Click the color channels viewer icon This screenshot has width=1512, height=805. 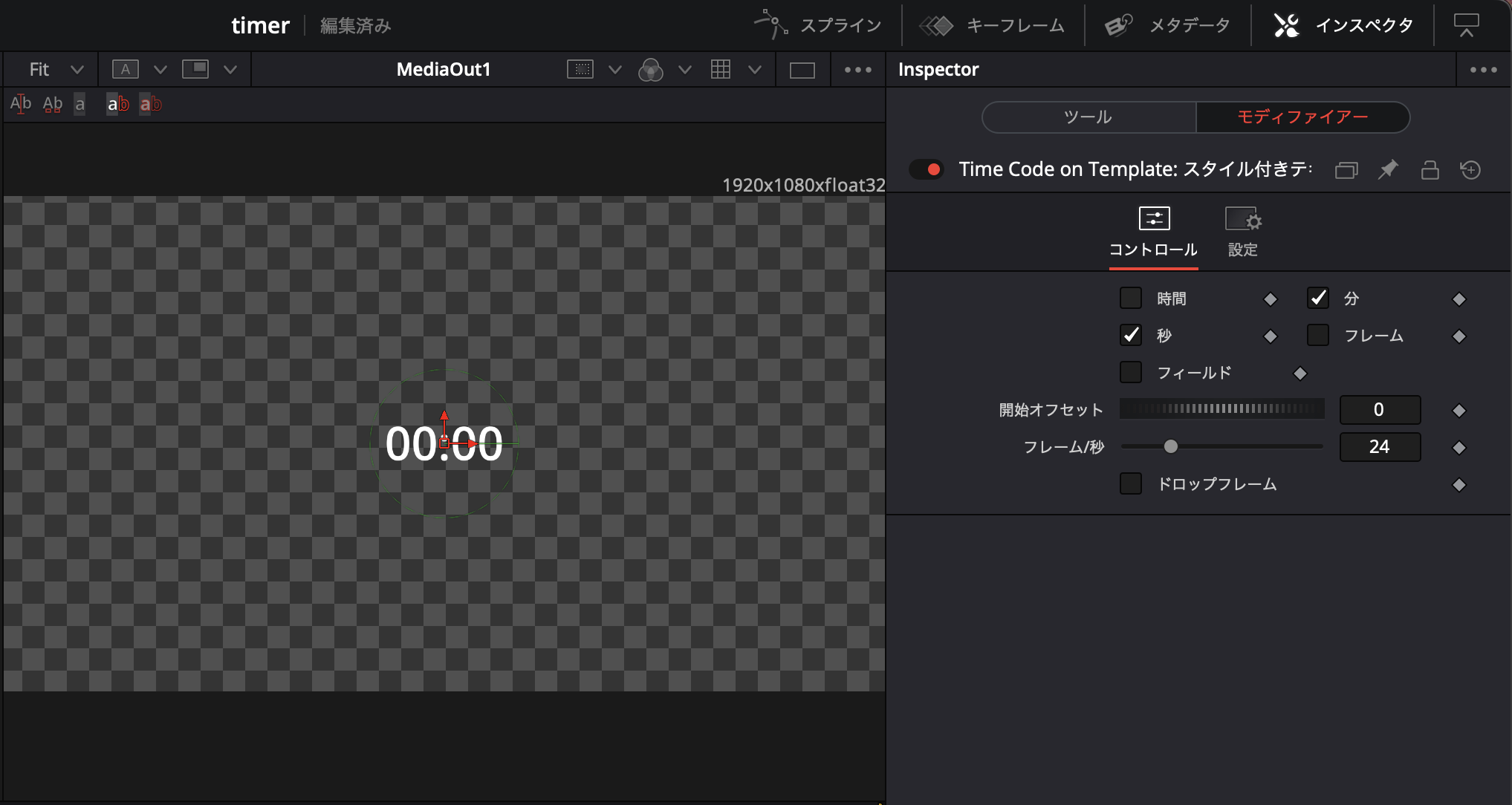[x=650, y=70]
